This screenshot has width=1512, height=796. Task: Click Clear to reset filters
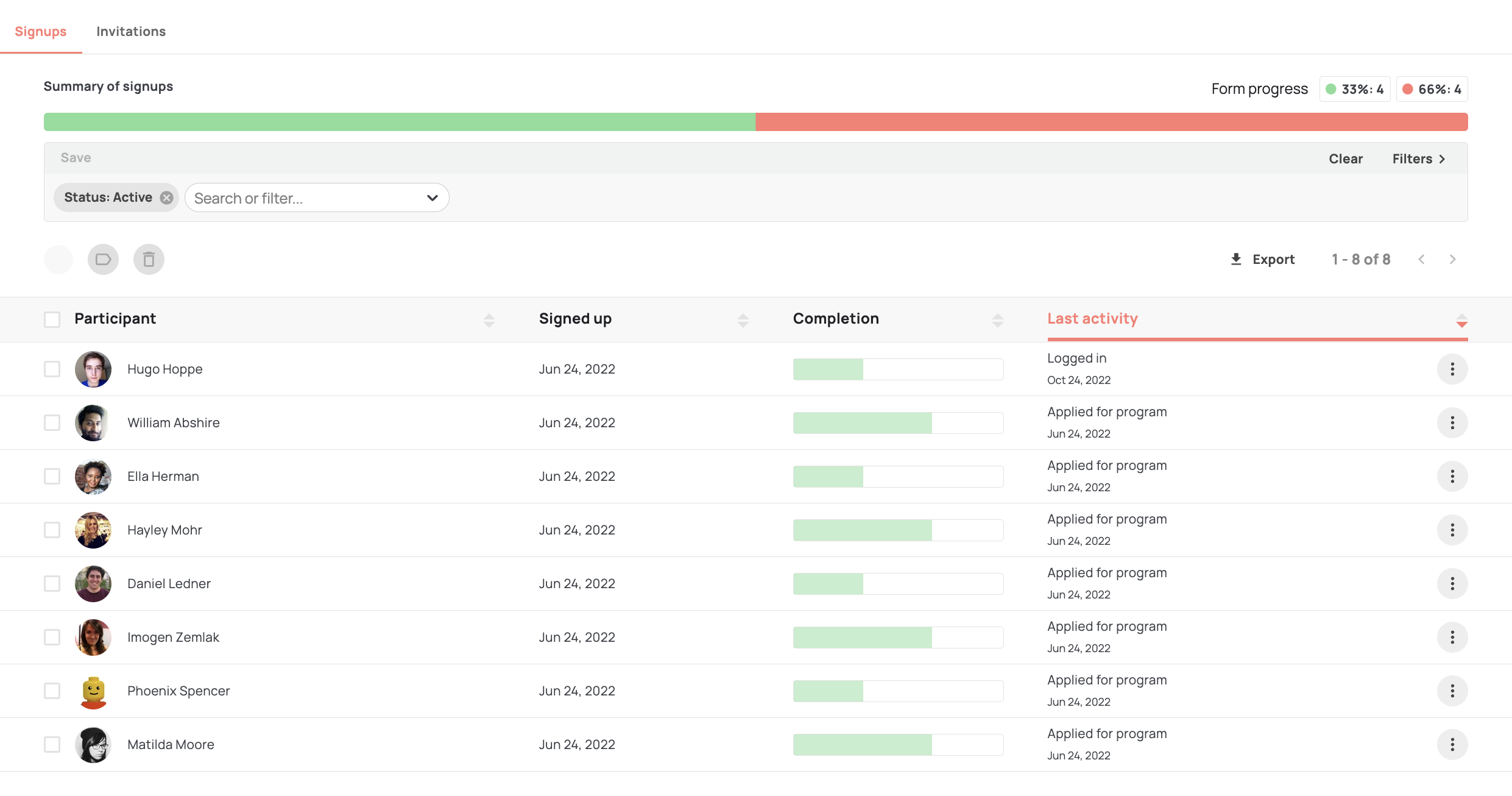coord(1345,158)
